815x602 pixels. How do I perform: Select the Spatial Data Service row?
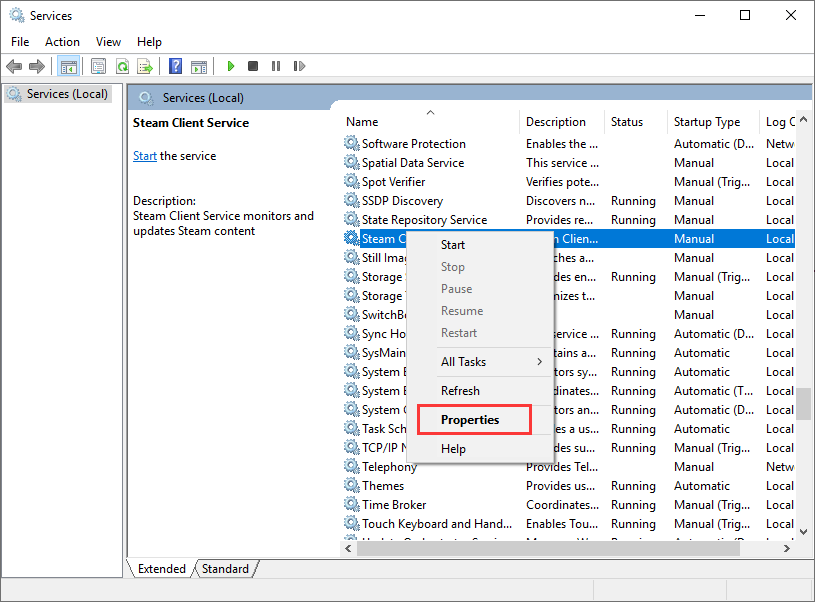(569, 163)
